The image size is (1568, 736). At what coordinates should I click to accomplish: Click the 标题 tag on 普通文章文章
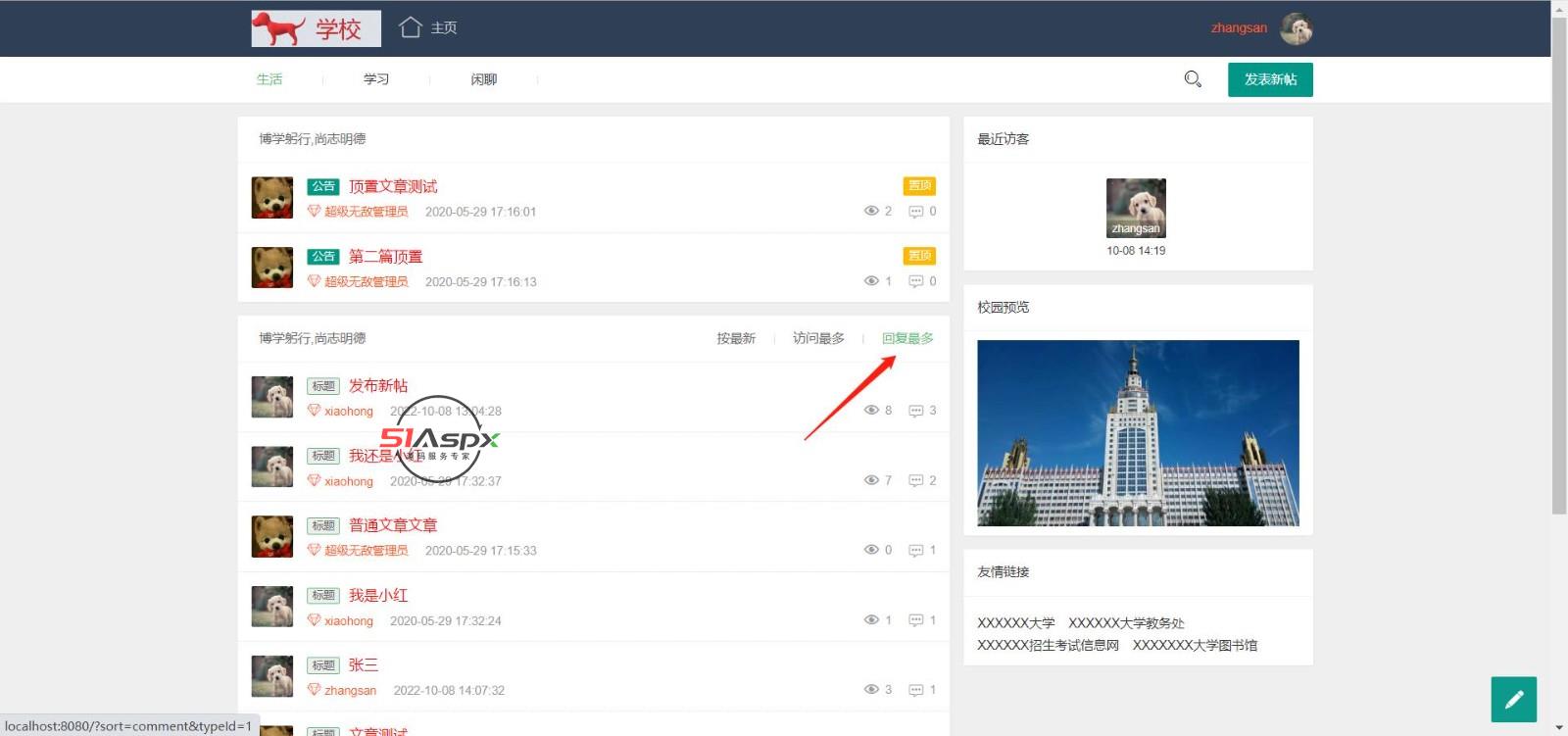(323, 525)
